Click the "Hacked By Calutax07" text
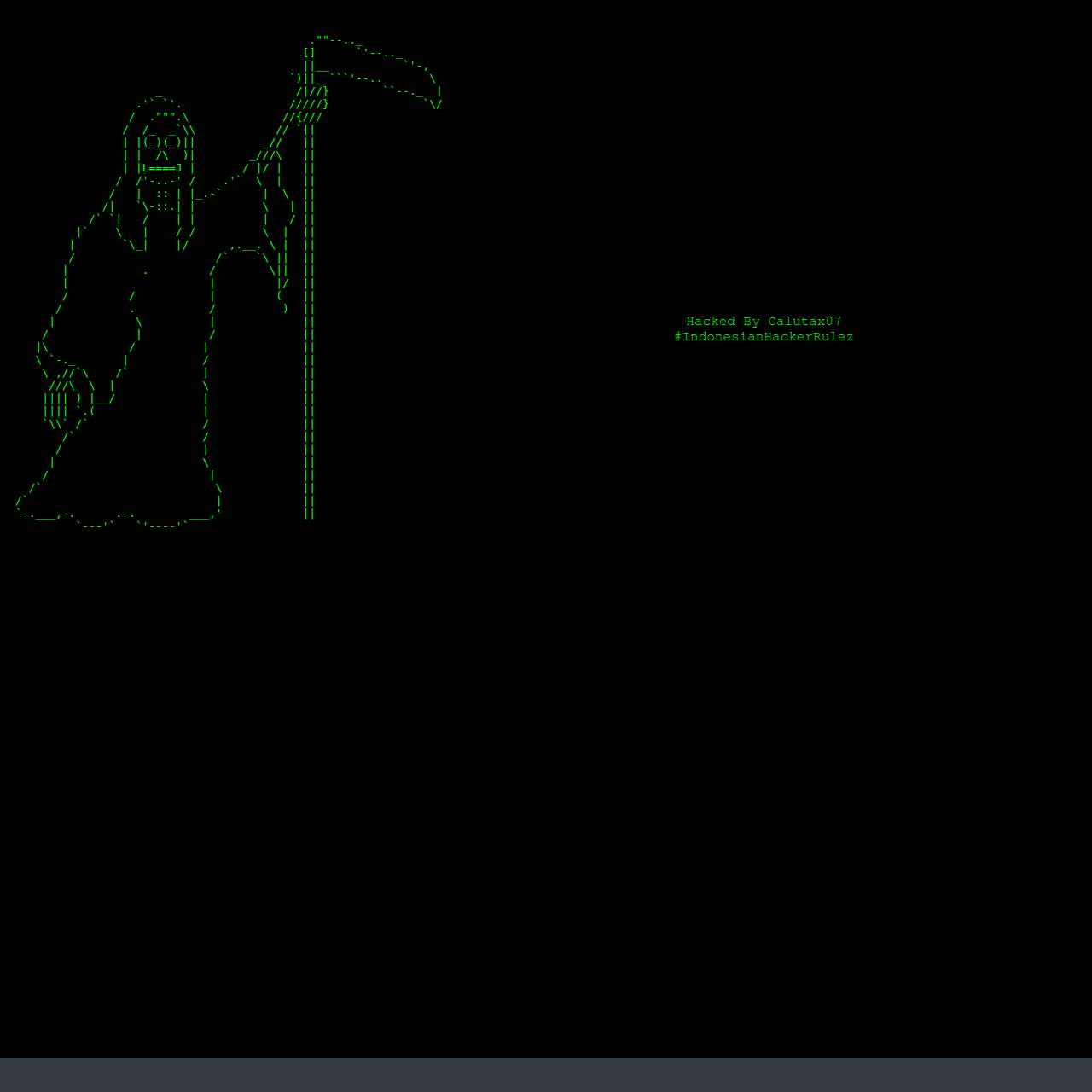Screen dimensions: 1092x1092 click(764, 322)
